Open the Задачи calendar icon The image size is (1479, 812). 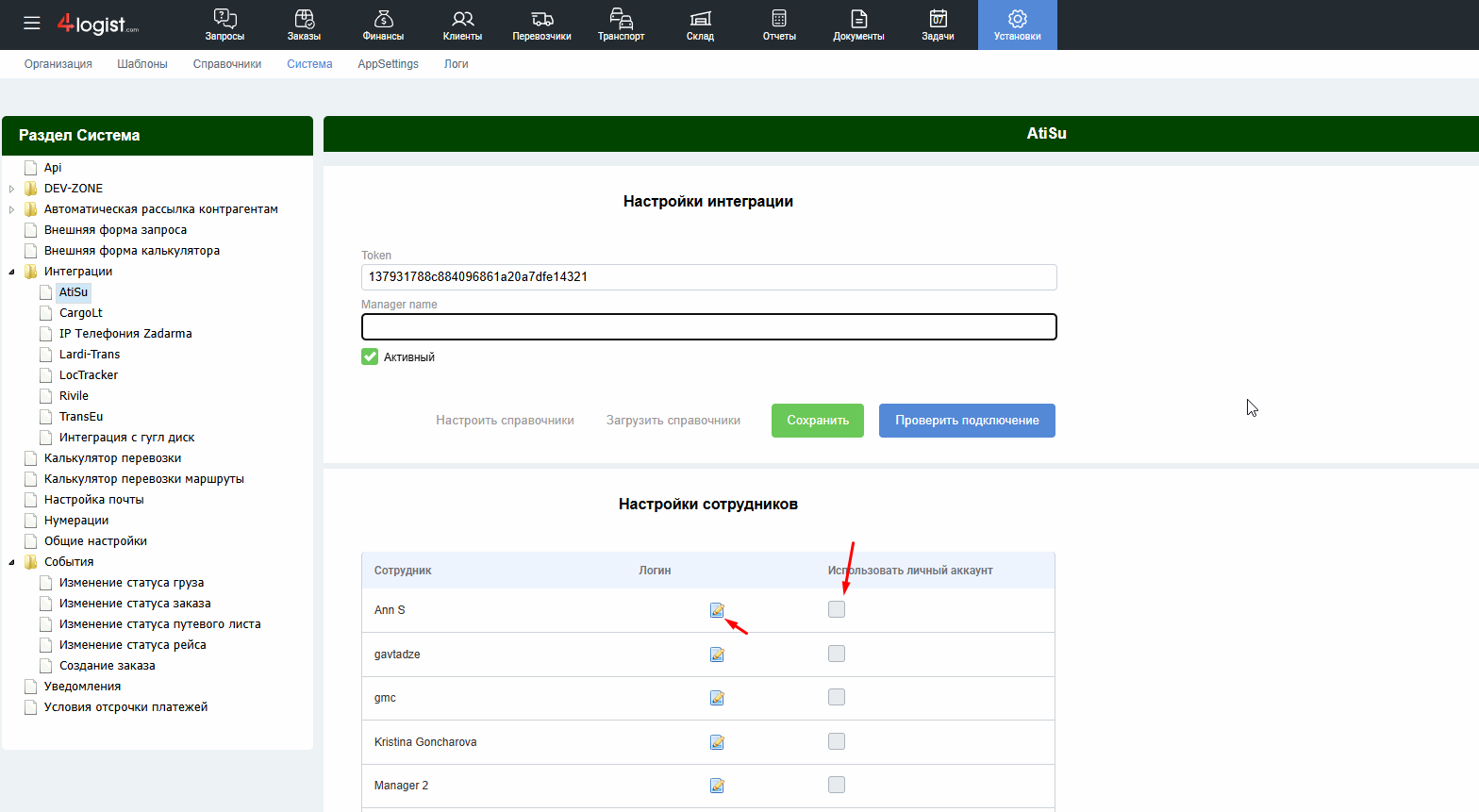coord(938,18)
